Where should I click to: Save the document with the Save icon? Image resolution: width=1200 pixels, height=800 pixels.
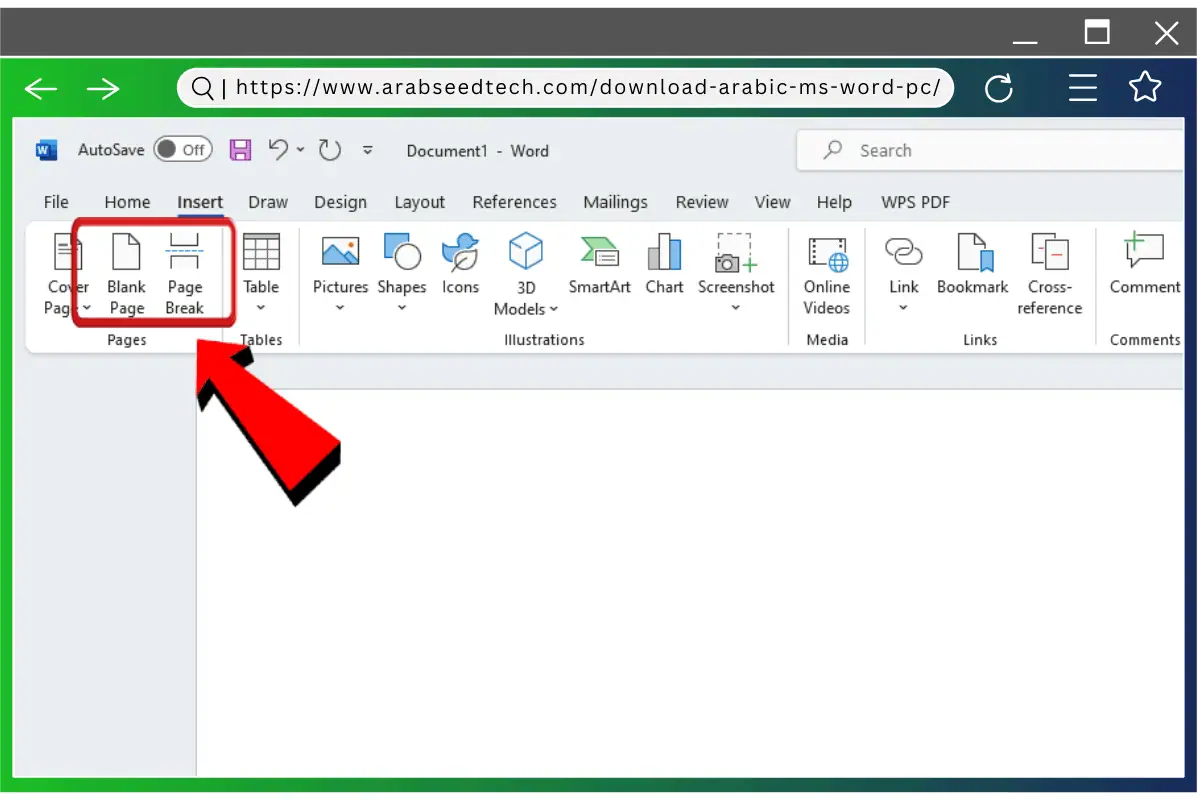240,149
